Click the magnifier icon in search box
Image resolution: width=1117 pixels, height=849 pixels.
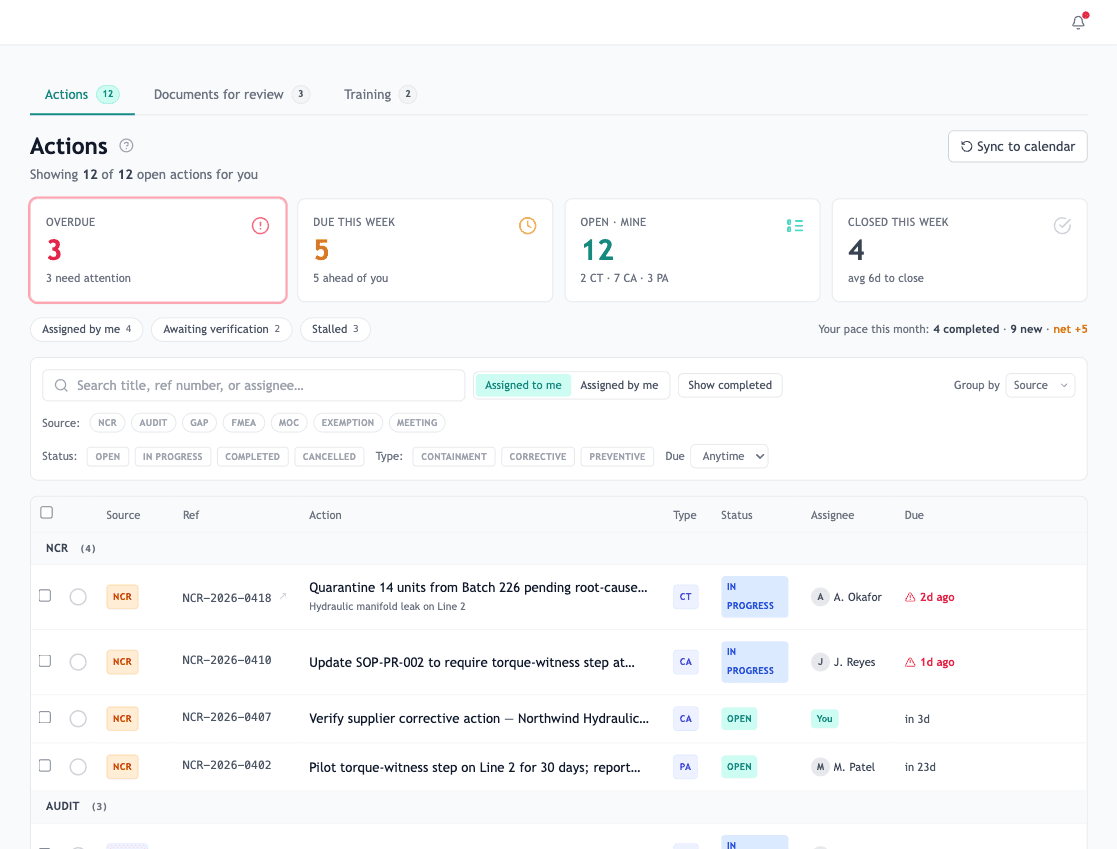pos(61,385)
